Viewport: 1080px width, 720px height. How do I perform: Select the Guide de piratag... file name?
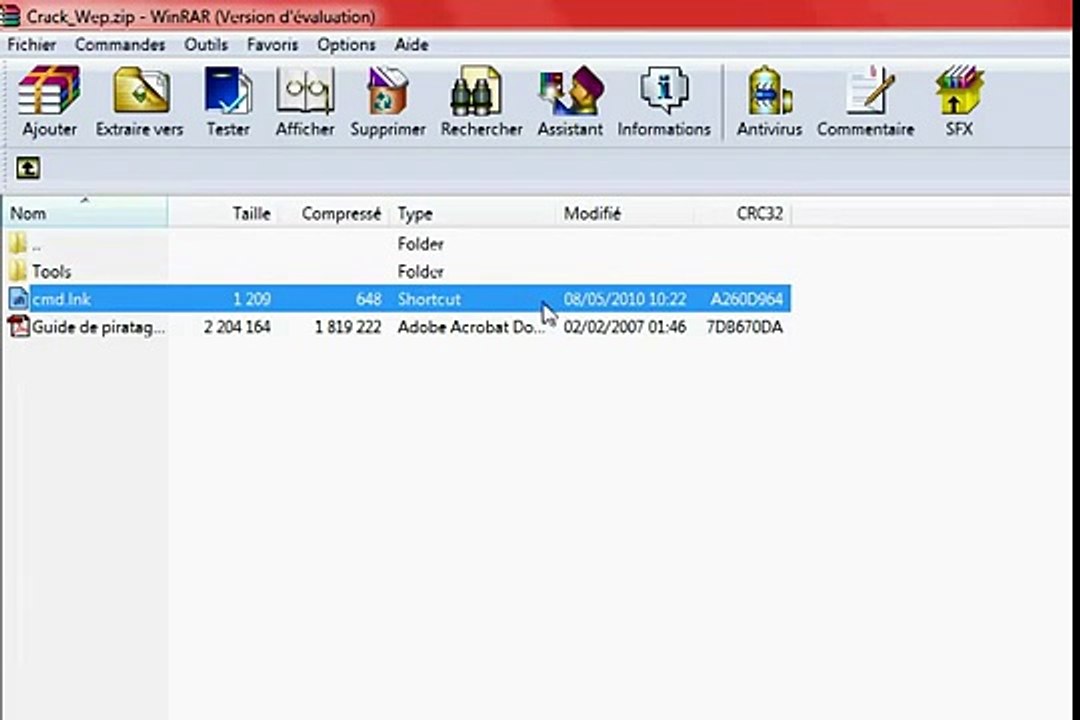tap(98, 327)
